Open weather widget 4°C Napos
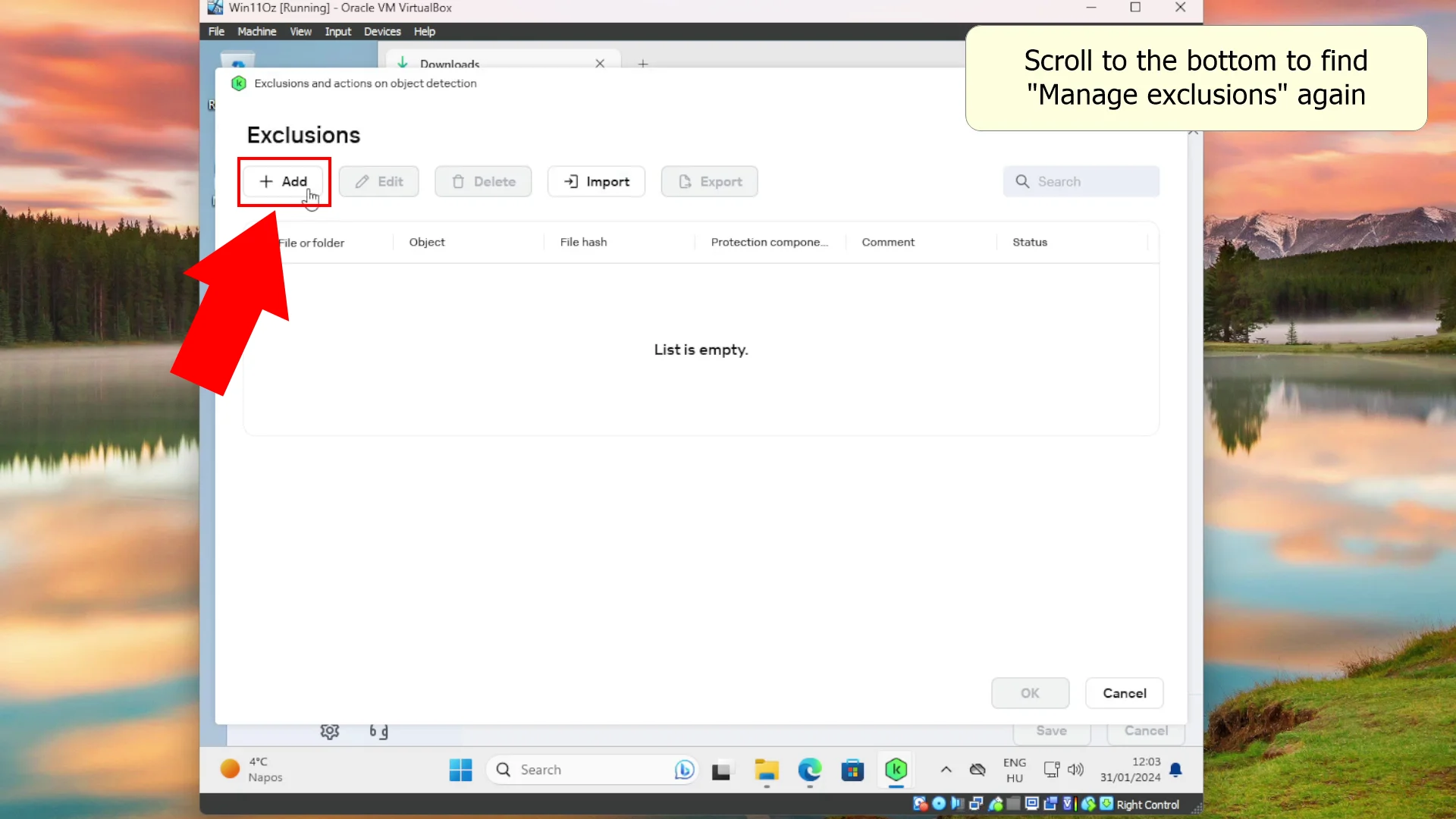 (x=253, y=770)
